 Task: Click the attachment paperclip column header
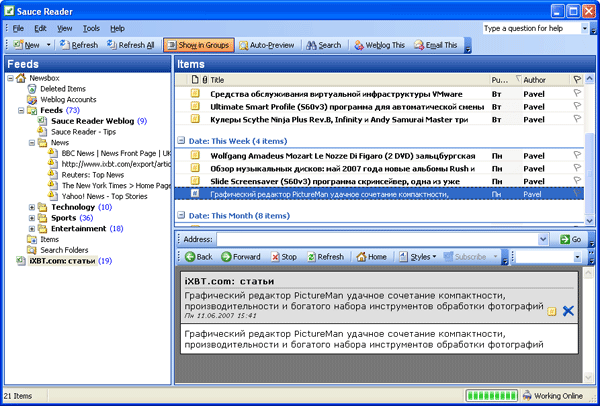205,80
